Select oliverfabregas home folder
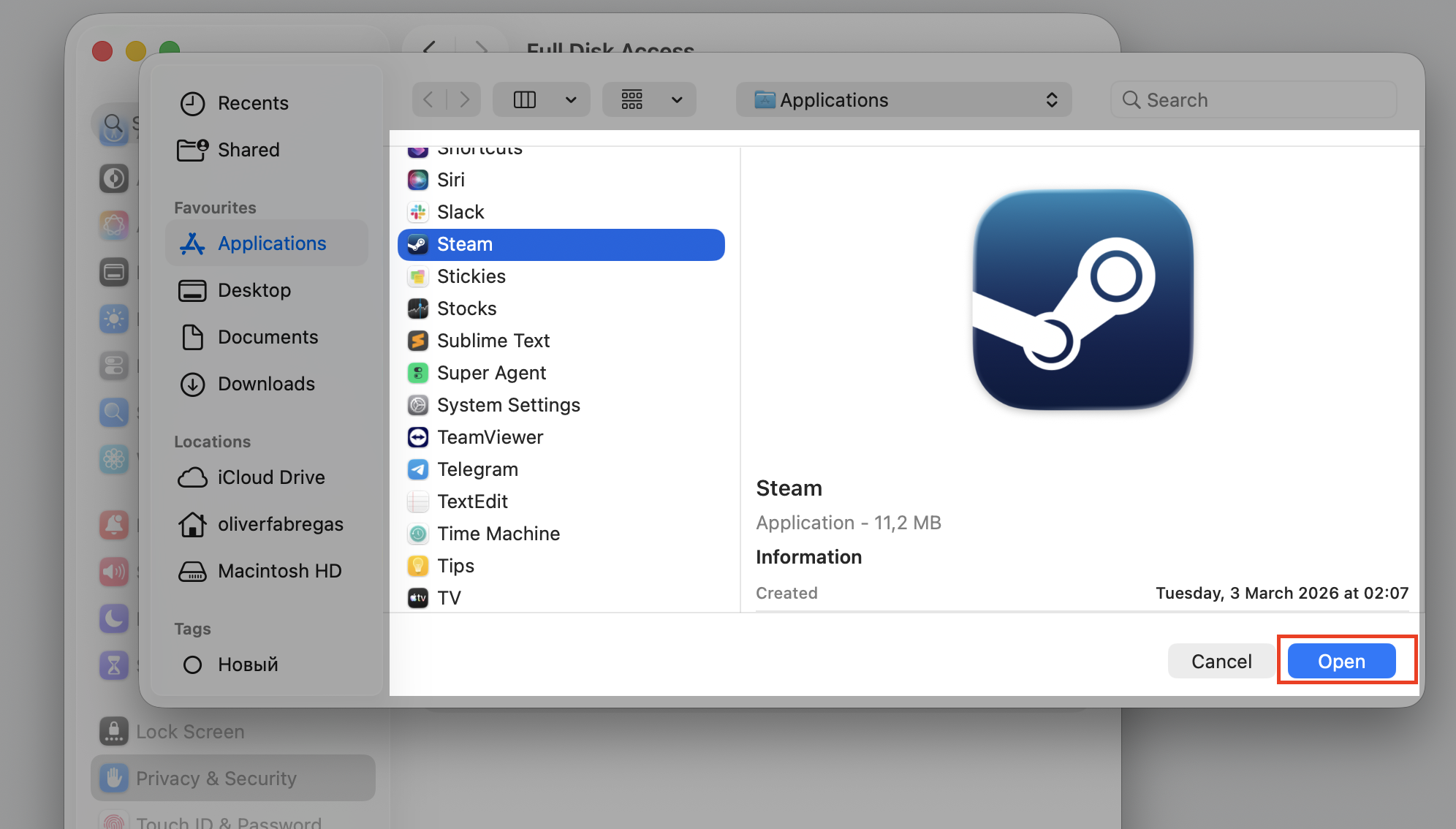 (267, 524)
